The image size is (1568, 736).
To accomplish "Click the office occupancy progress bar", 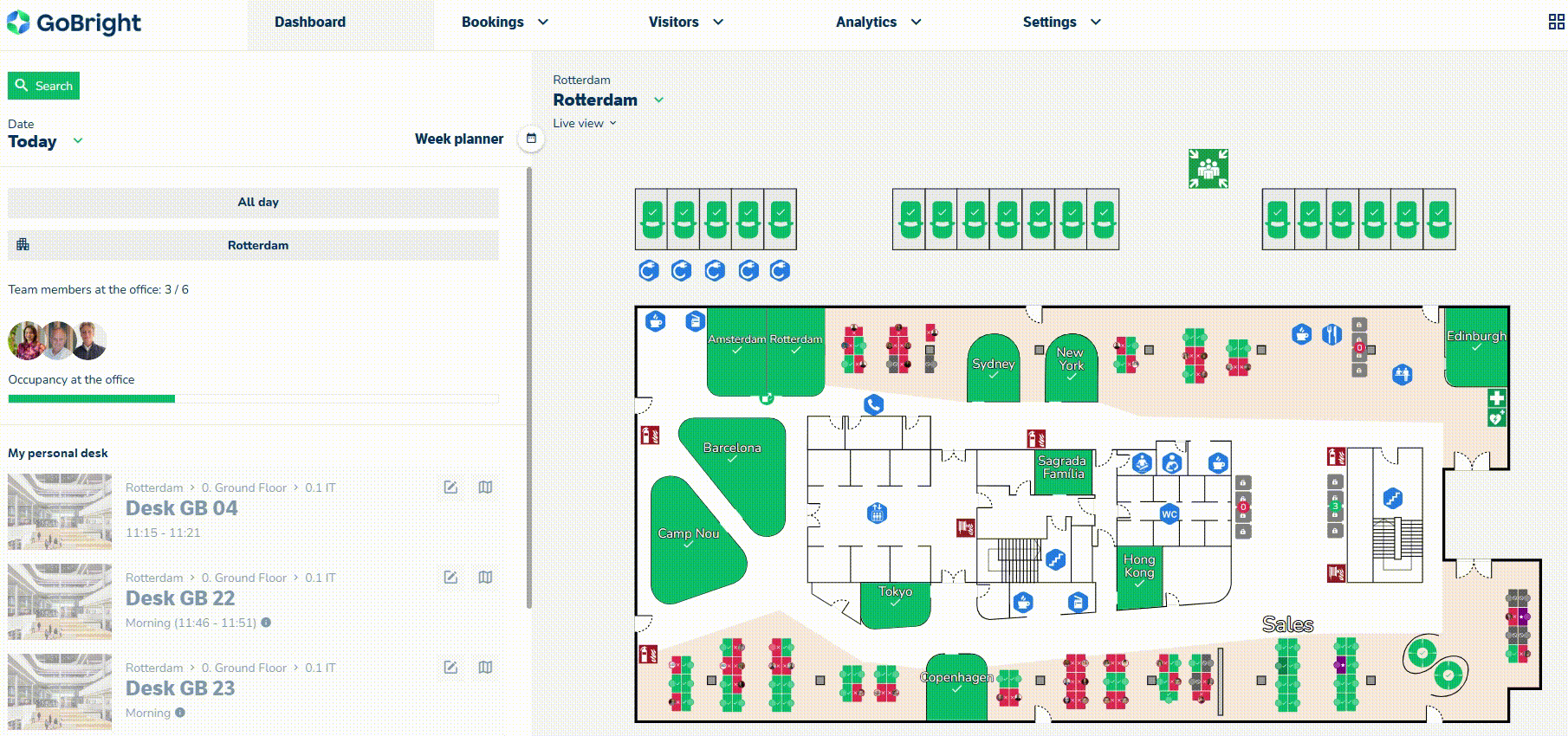I will (253, 399).
